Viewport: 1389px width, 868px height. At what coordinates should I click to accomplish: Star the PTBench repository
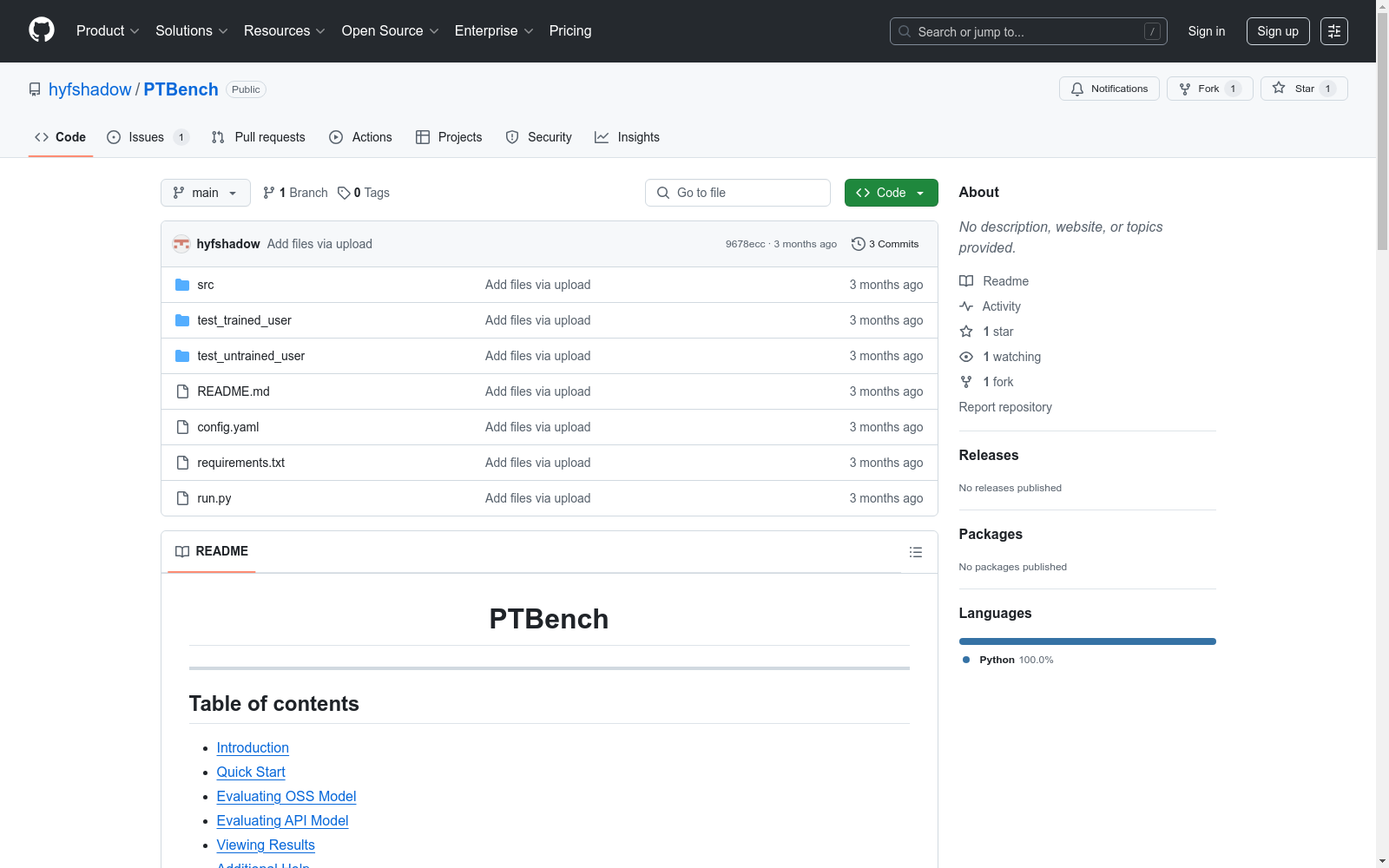(x=1304, y=89)
